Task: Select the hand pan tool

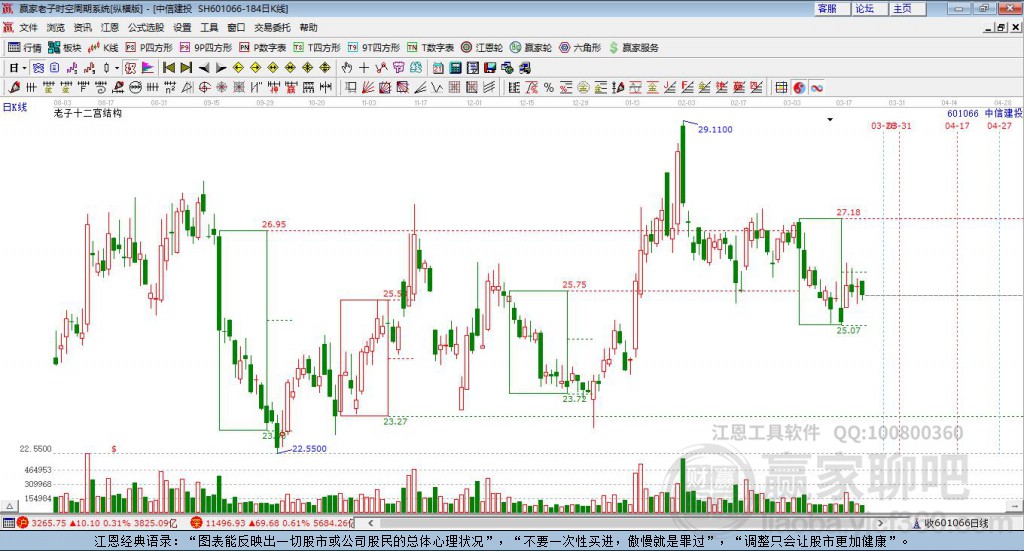Action: click(x=347, y=68)
